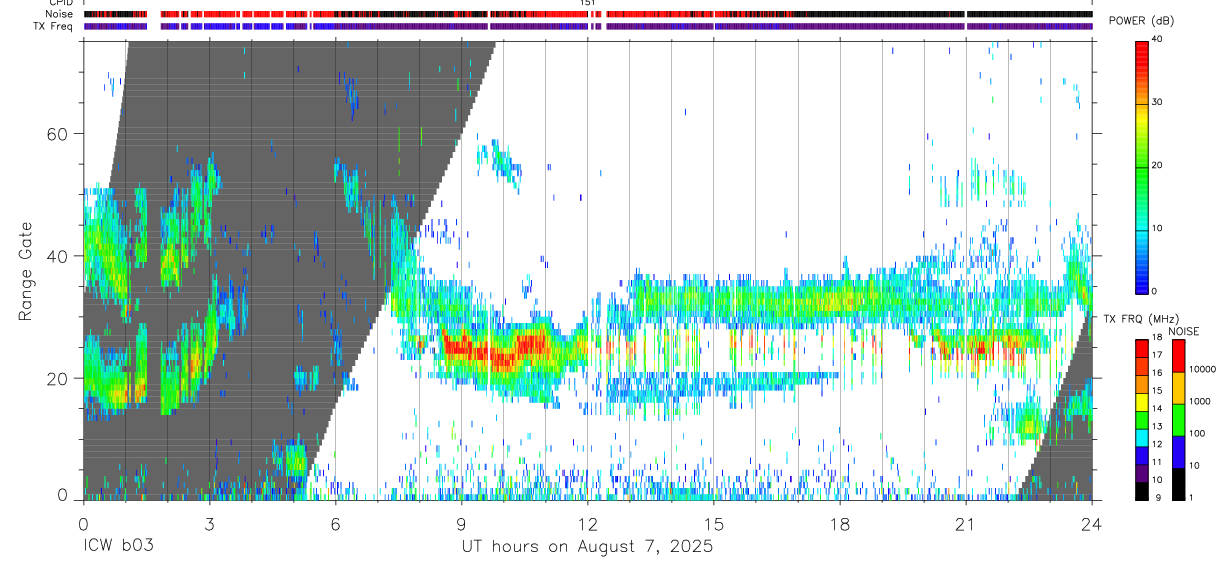Viewport: 1228px width, 567px height.
Task: Click the "1000" value on the NOISE scale
Action: [x=1199, y=401]
